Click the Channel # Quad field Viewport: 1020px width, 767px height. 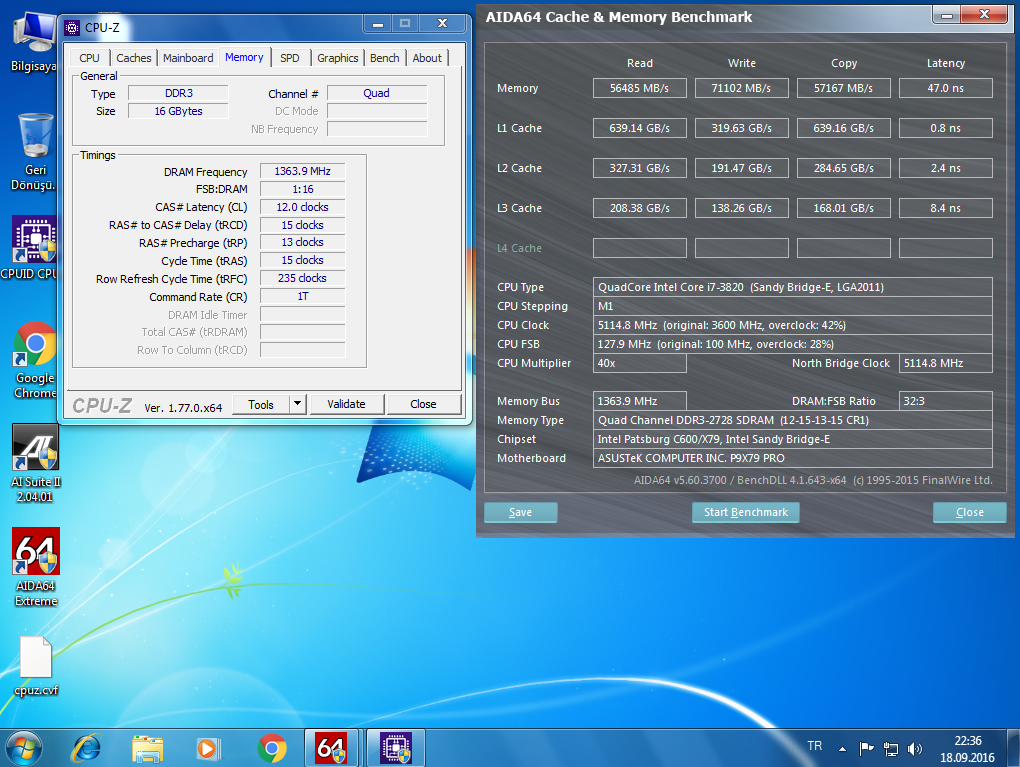pos(377,93)
